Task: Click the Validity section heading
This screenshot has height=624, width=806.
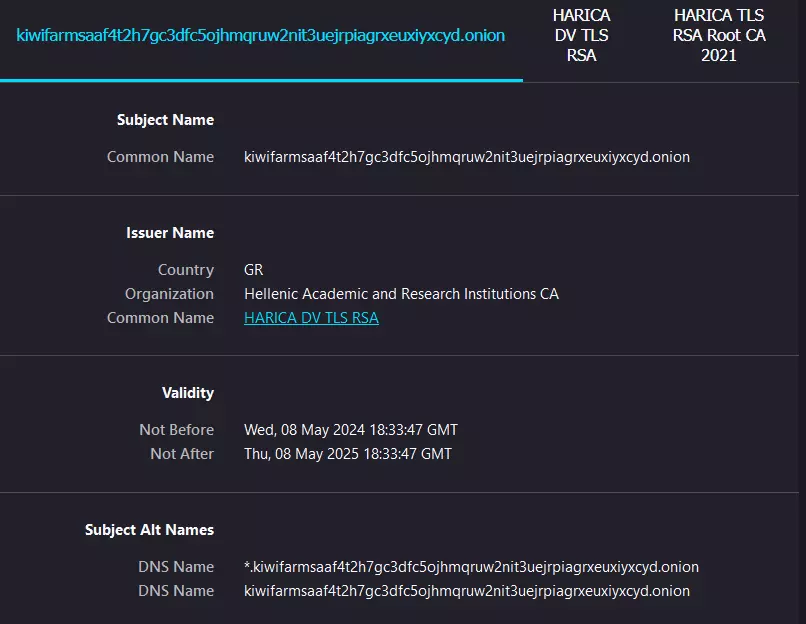Action: (188, 393)
